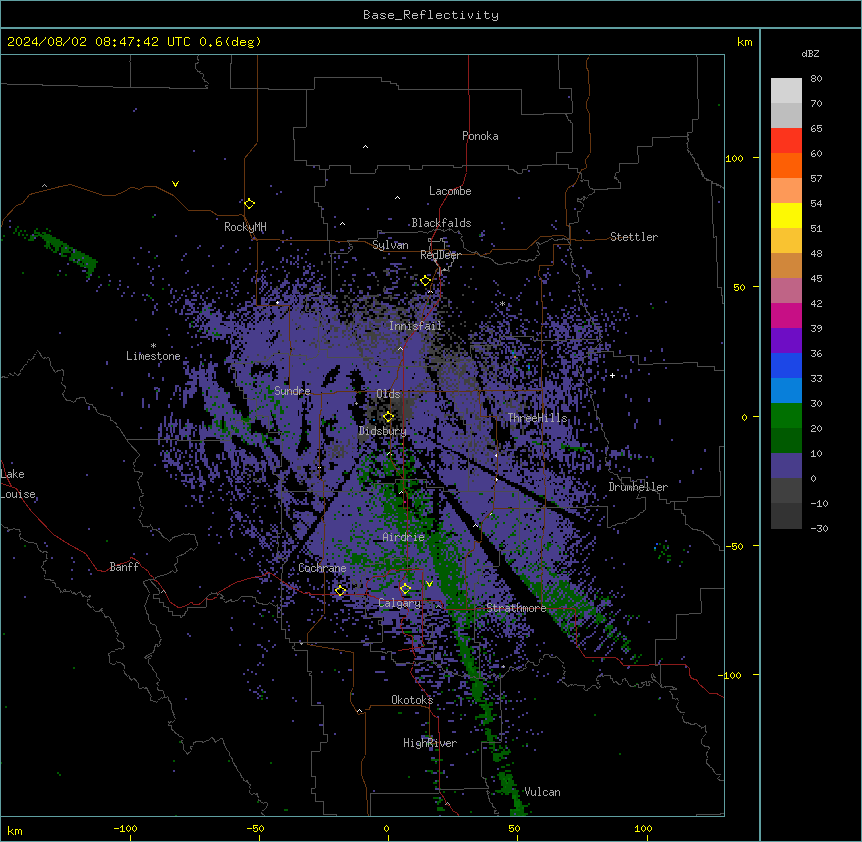Select the Lacombe city label
This screenshot has width=862, height=842.
[x=450, y=191]
